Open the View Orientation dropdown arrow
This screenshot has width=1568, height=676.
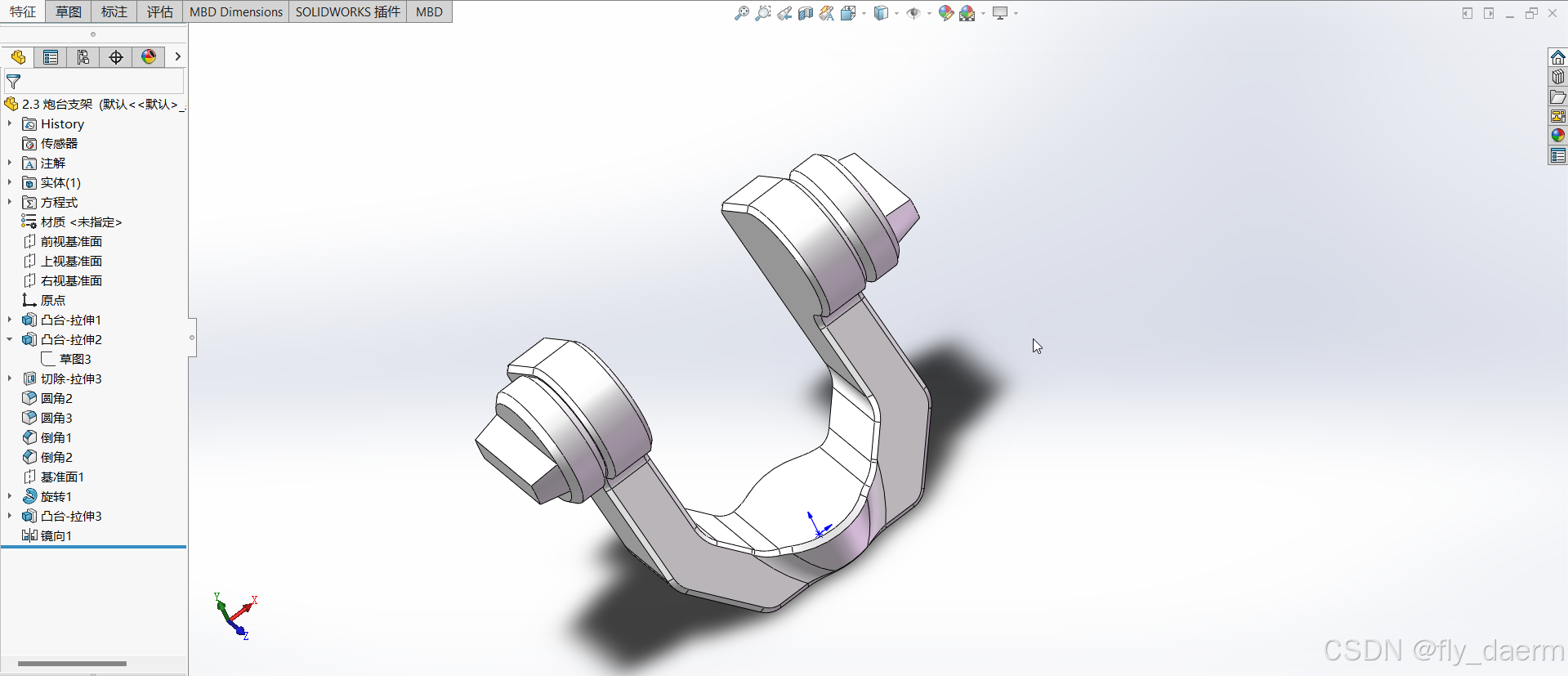tap(864, 13)
